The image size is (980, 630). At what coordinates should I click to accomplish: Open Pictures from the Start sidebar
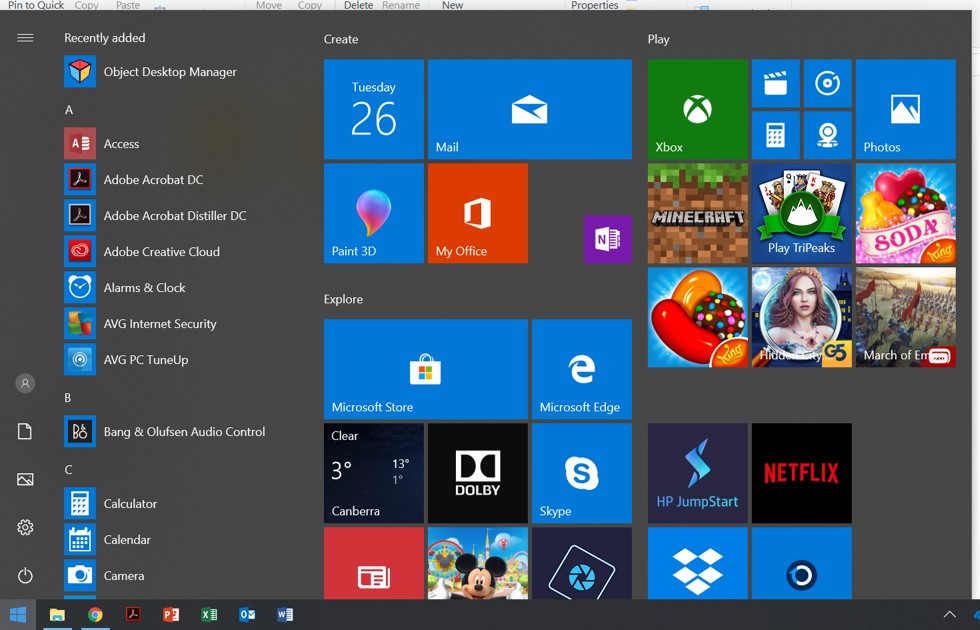pos(25,479)
